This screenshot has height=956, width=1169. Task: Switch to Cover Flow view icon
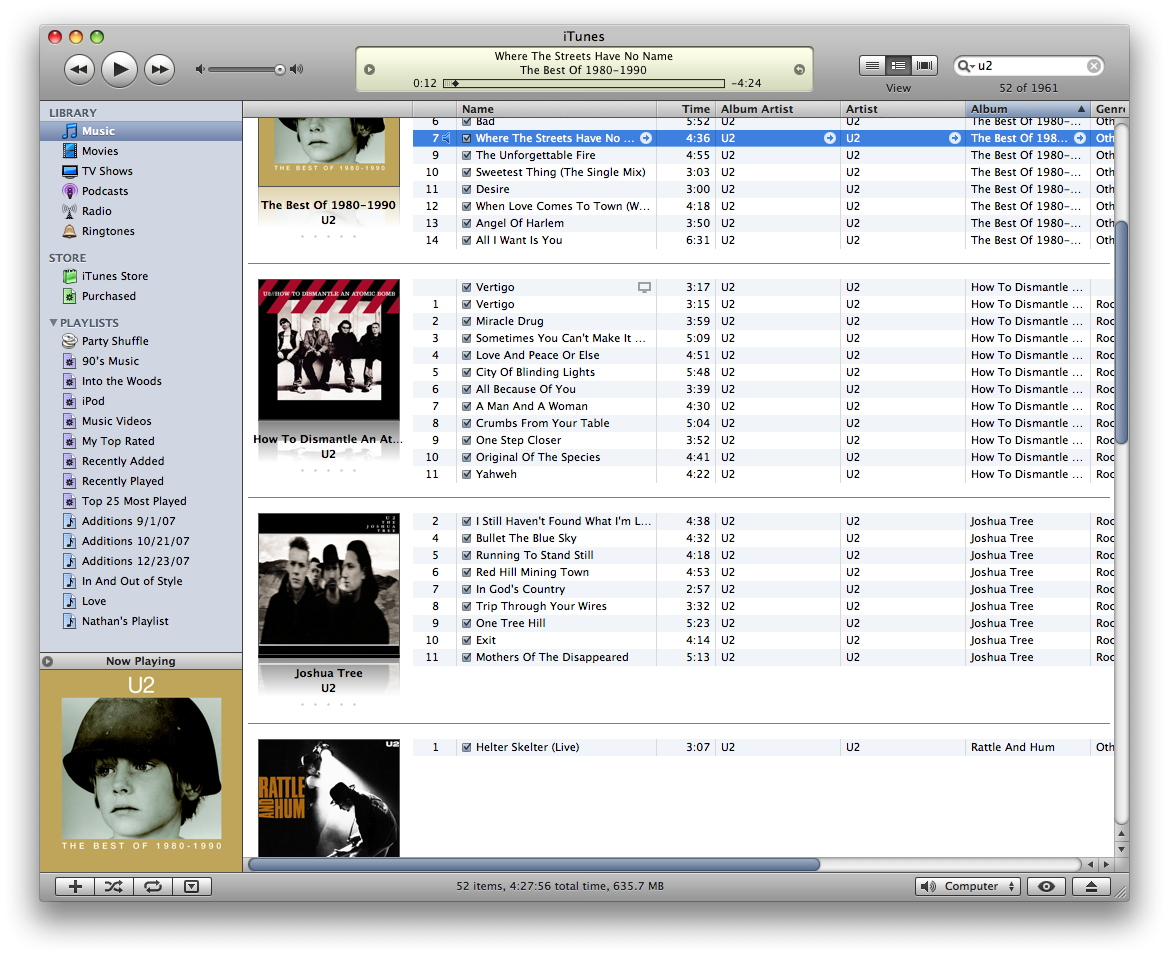[924, 66]
